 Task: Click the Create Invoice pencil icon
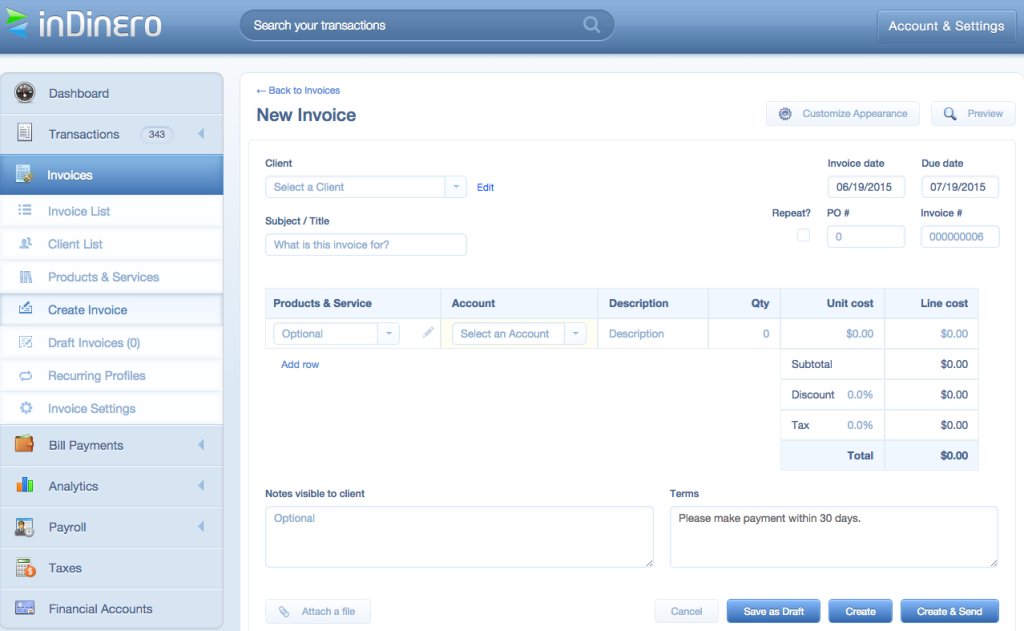coord(25,308)
